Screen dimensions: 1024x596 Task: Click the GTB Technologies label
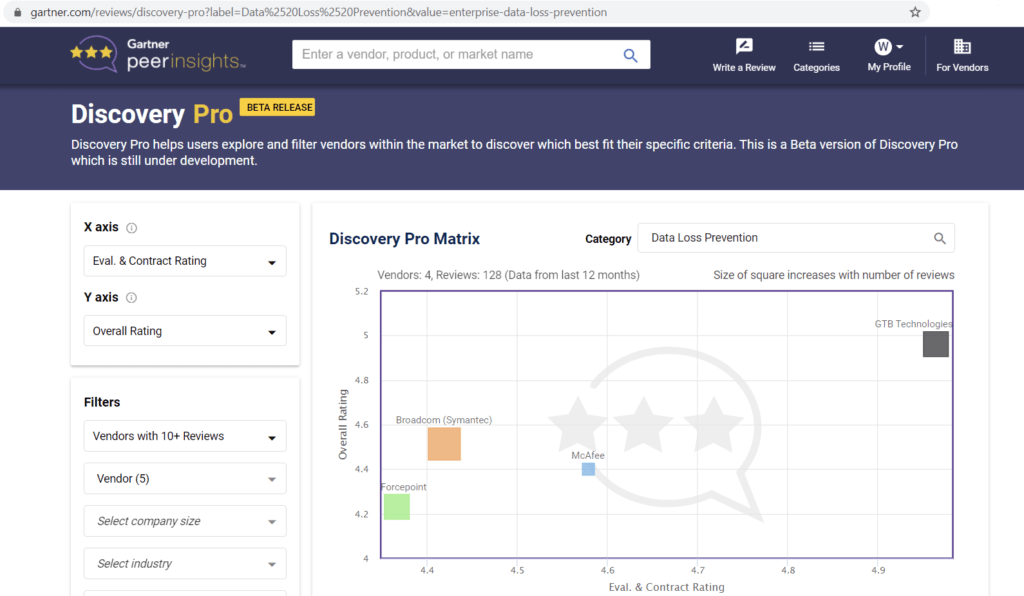coord(913,324)
